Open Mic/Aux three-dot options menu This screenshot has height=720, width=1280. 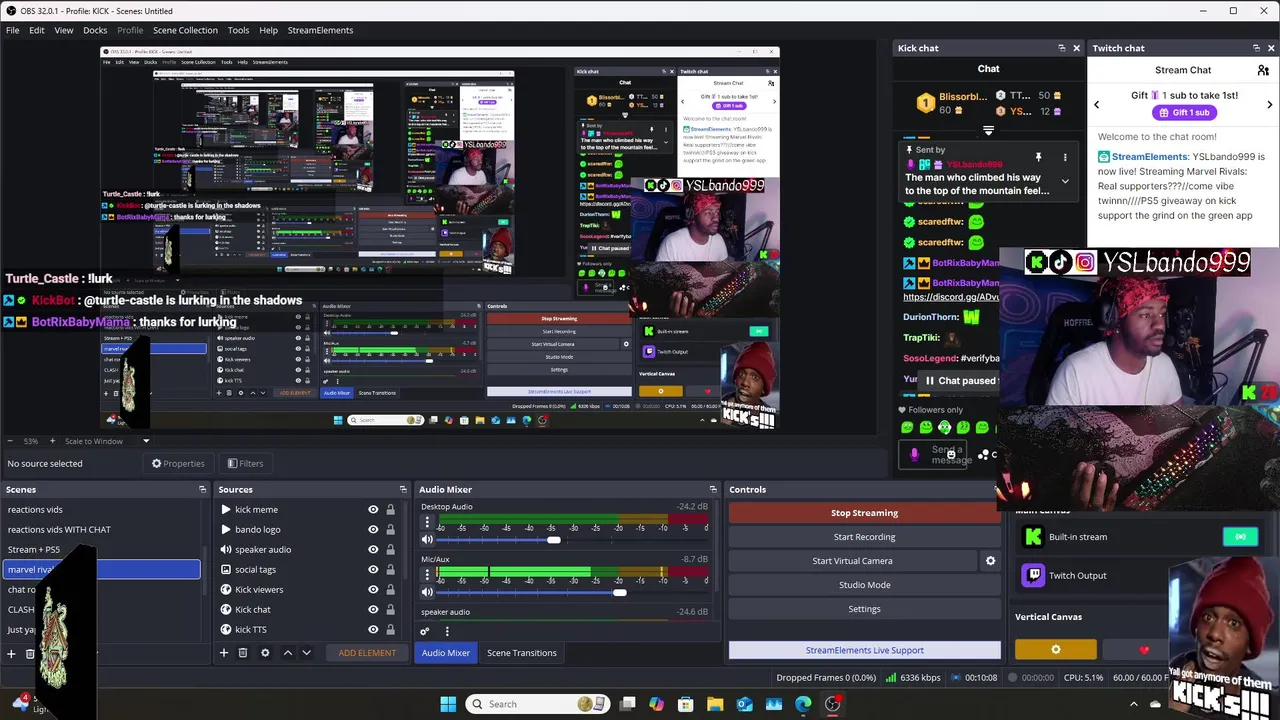[x=427, y=575]
